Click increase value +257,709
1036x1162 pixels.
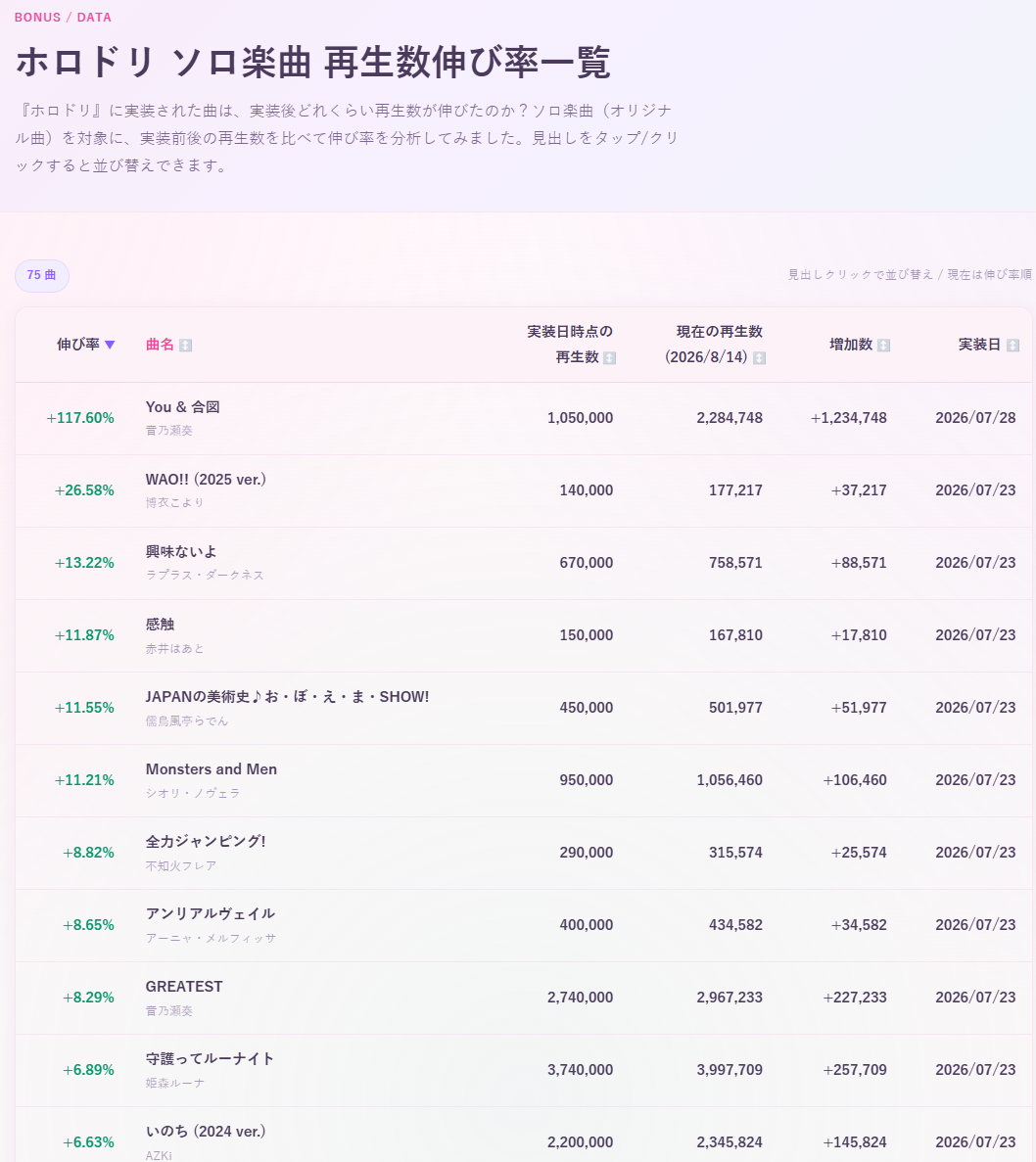click(x=855, y=1070)
